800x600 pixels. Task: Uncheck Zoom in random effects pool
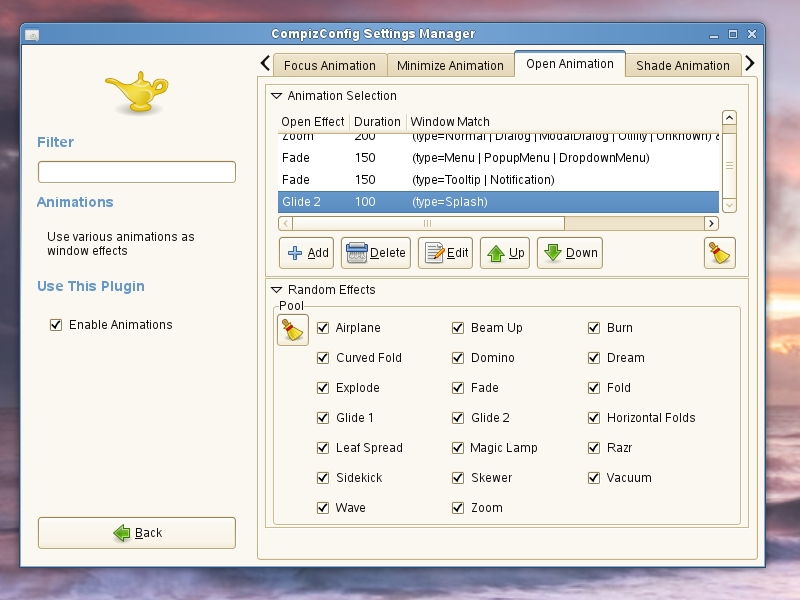point(458,508)
